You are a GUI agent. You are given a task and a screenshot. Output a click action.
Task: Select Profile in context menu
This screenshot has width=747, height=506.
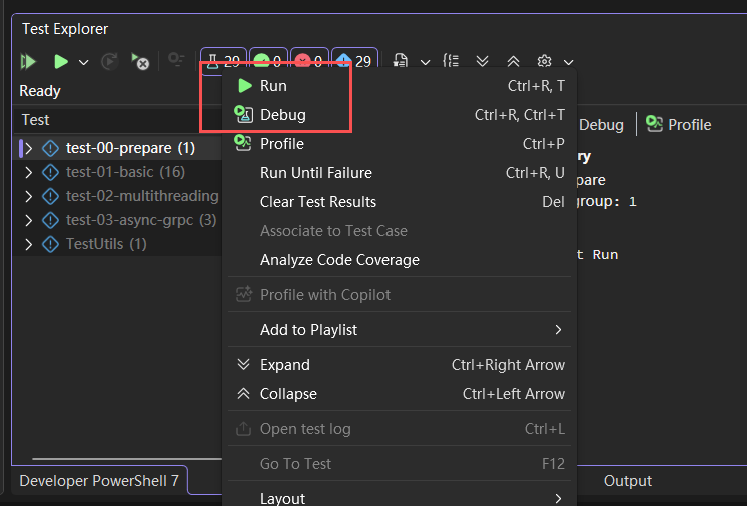[x=399, y=144]
